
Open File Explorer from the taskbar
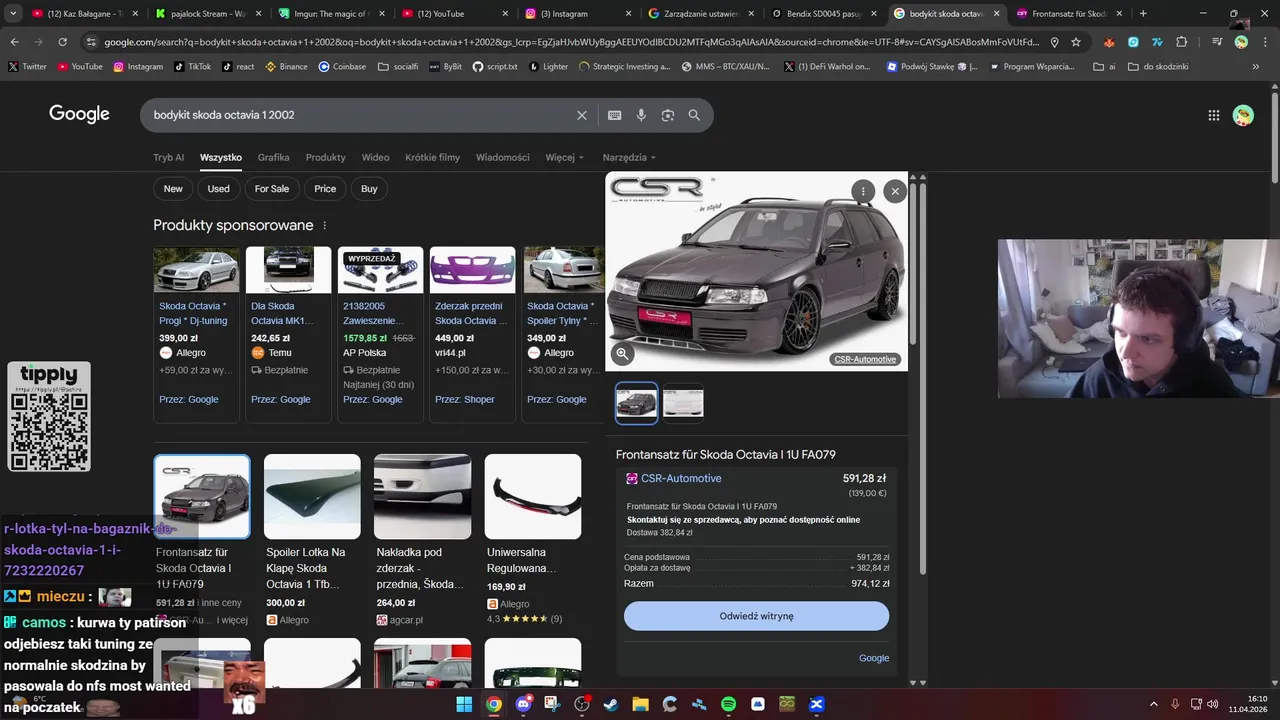pyautogui.click(x=640, y=704)
